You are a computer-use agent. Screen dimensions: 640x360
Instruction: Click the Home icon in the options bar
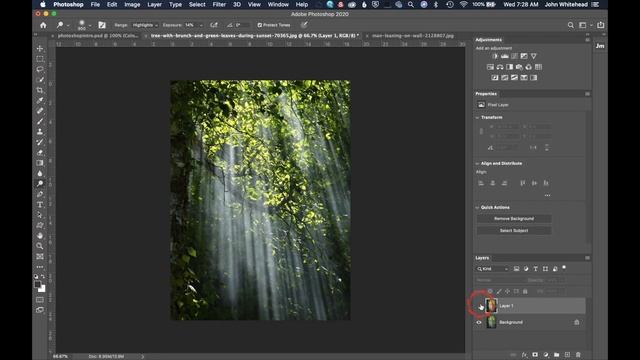tap(43, 25)
